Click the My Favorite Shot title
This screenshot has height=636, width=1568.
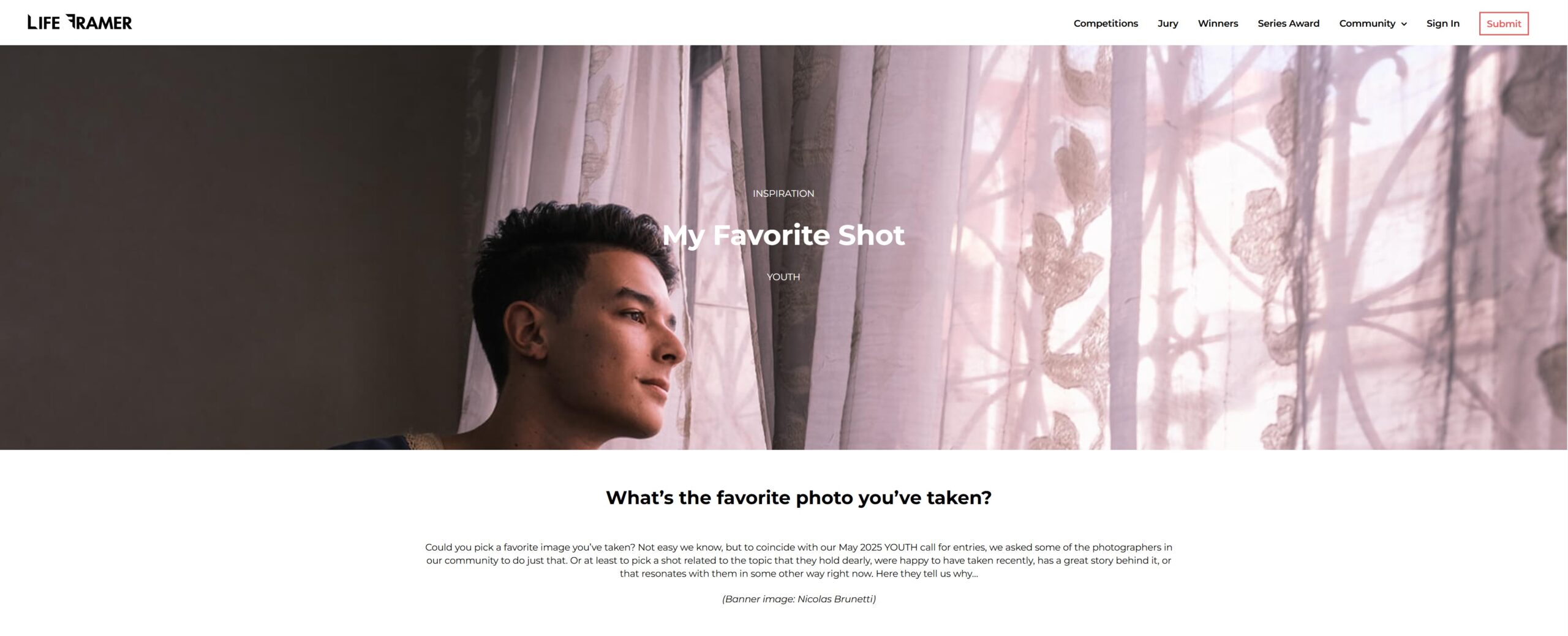tap(783, 235)
